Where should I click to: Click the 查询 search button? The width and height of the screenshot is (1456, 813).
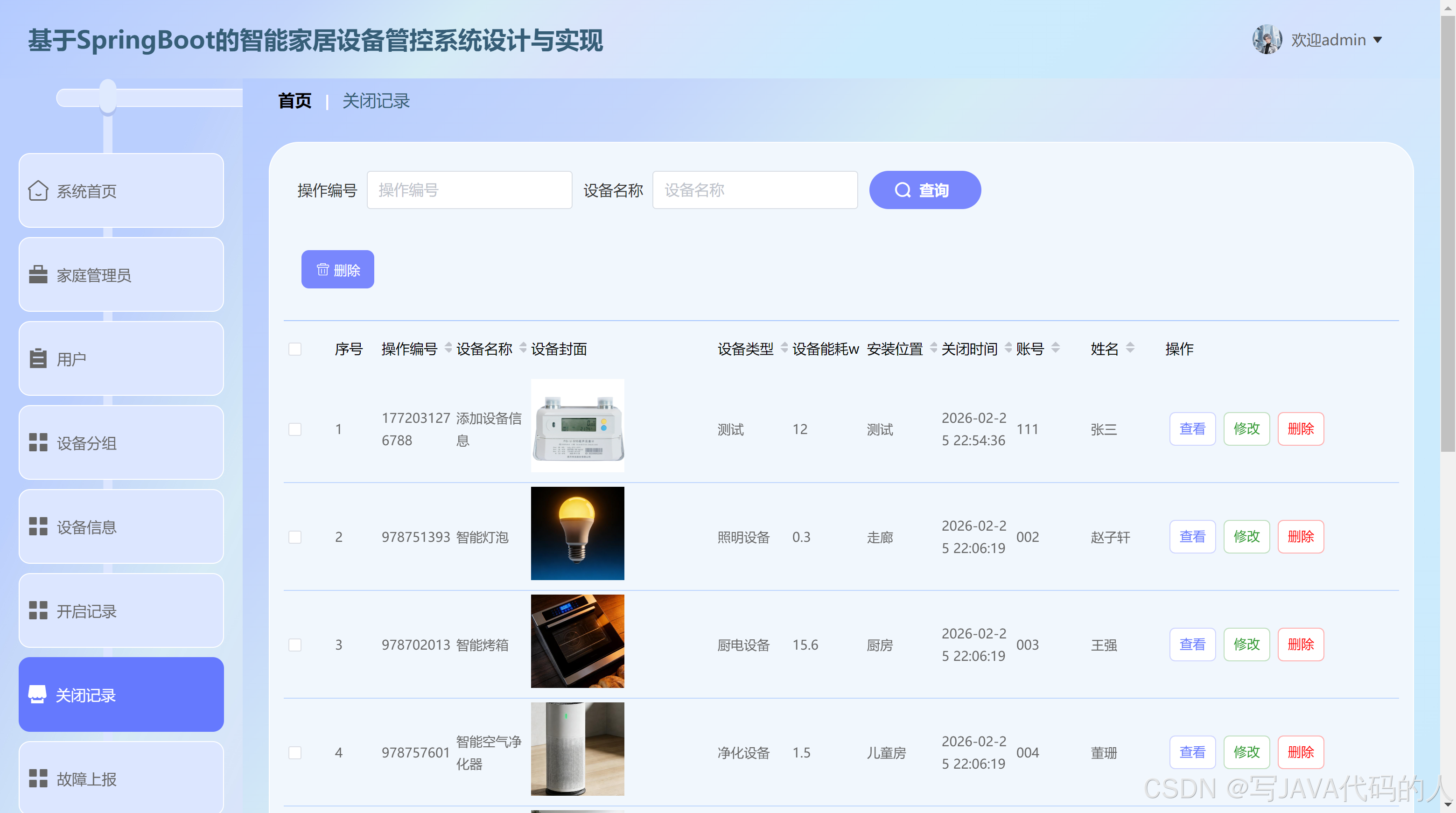(x=924, y=190)
